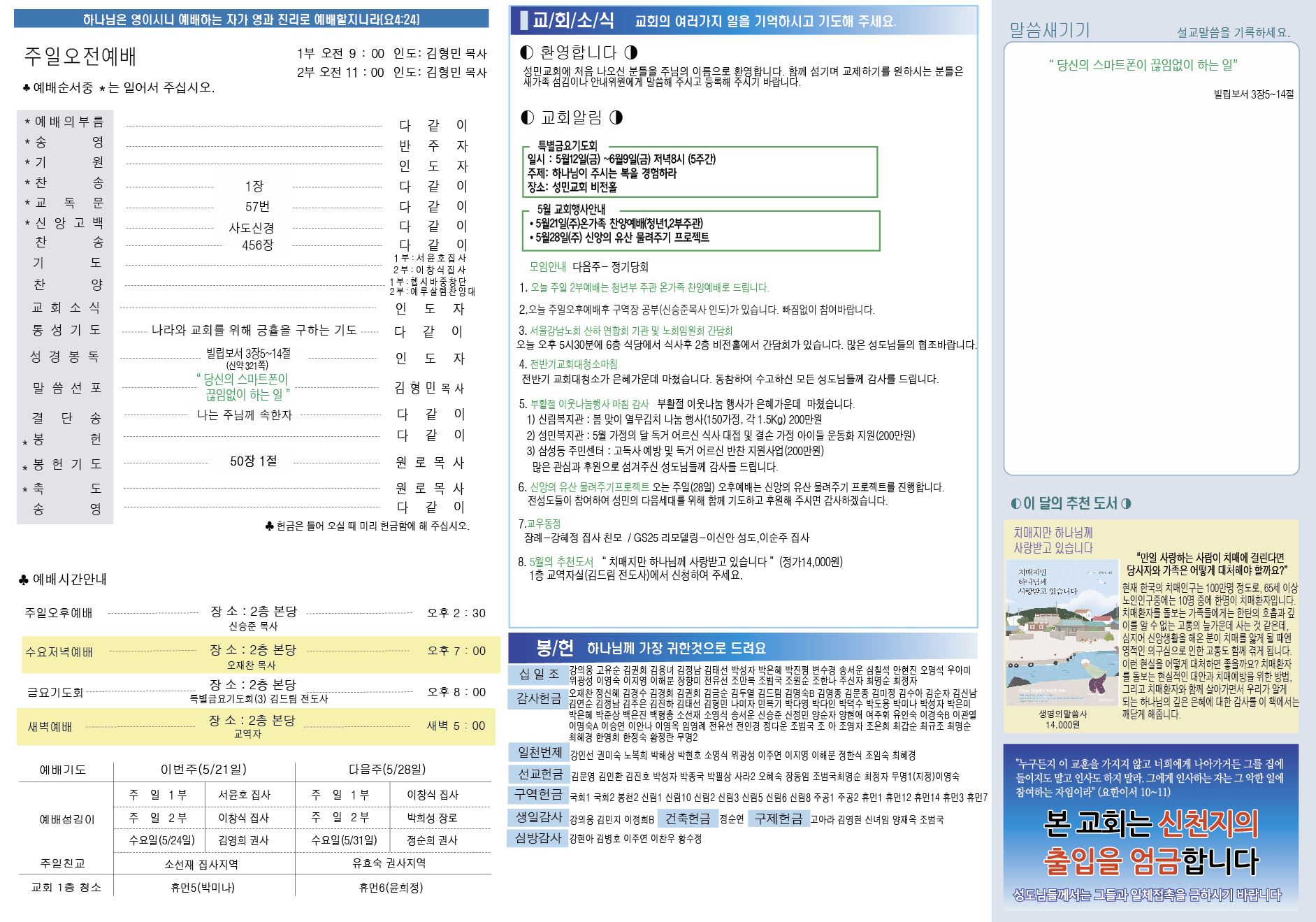
Task: Select the 봉/헌 section header
Action: 555,648
